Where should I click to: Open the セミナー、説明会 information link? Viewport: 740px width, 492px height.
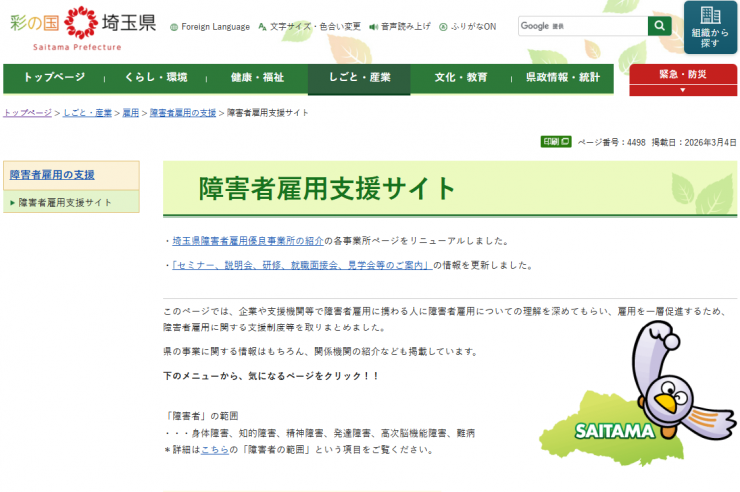tap(301, 265)
